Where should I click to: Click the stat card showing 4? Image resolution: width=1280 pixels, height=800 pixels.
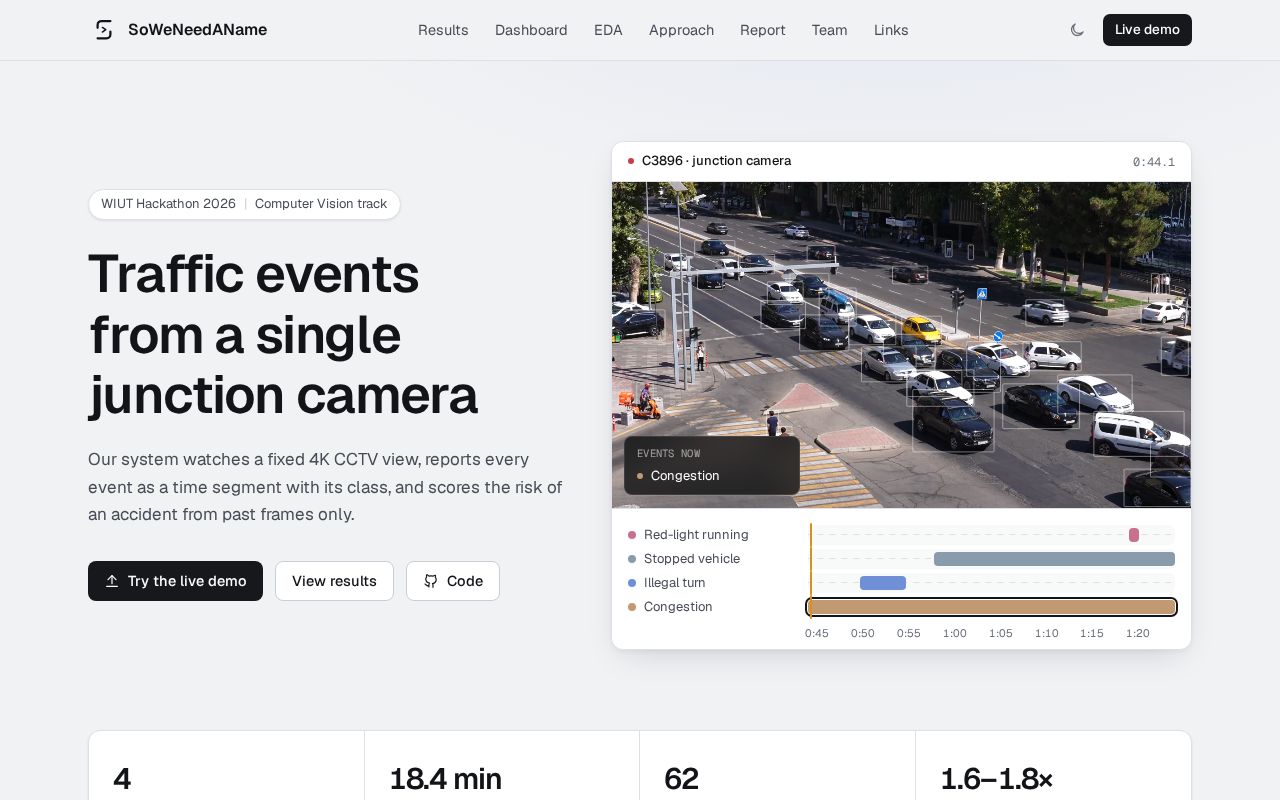coord(226,766)
